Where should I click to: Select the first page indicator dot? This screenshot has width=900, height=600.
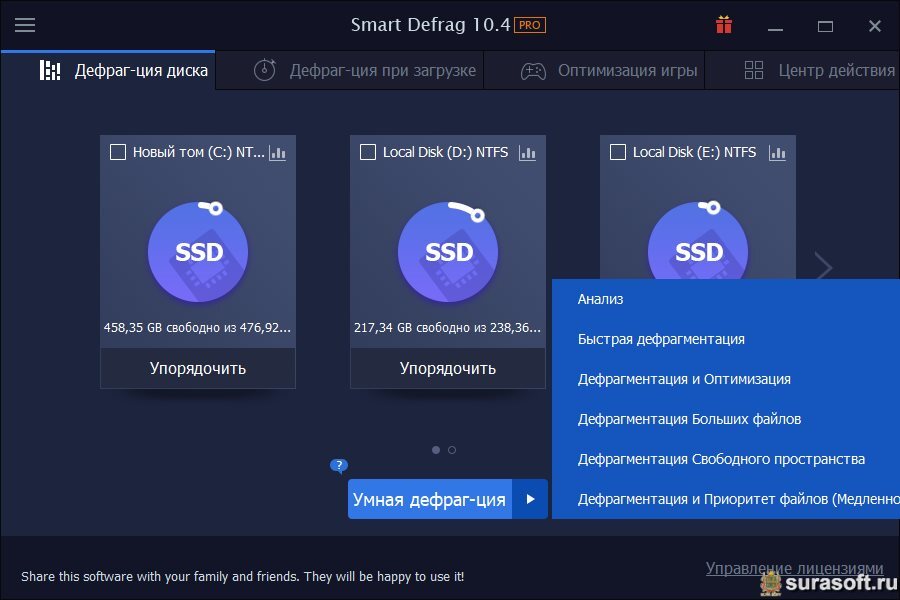(x=436, y=450)
